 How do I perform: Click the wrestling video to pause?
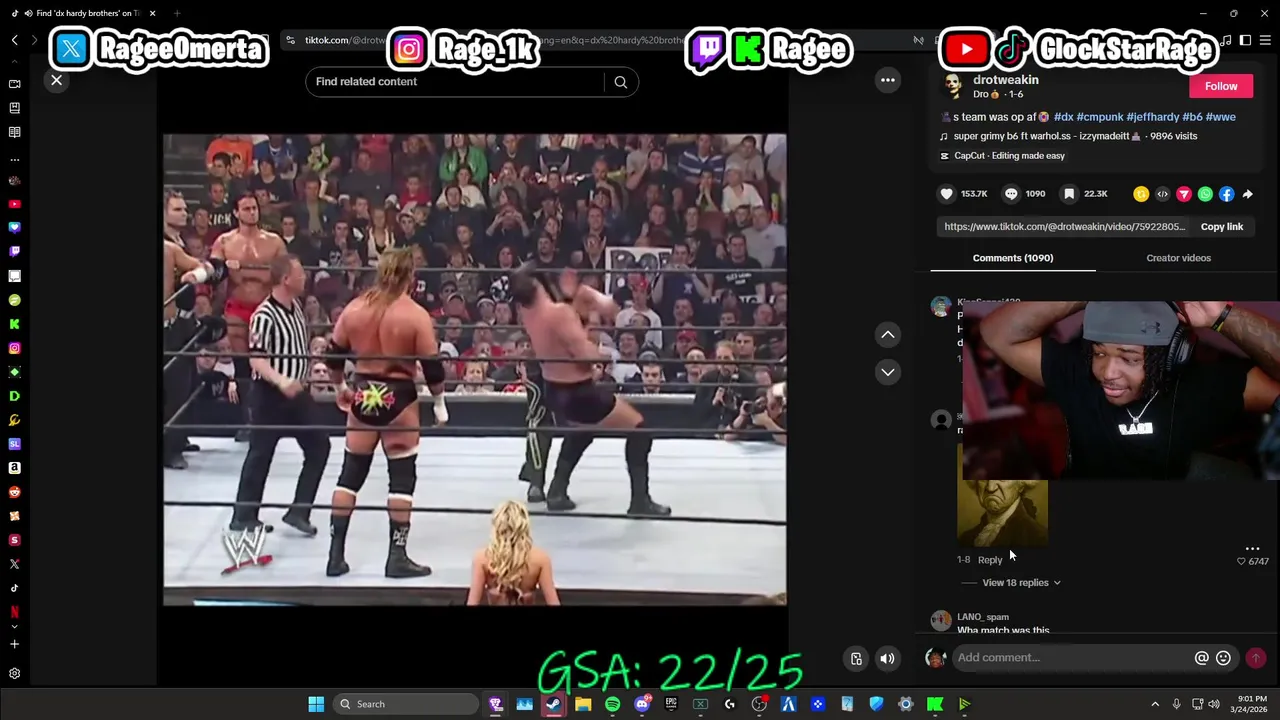[x=475, y=370]
